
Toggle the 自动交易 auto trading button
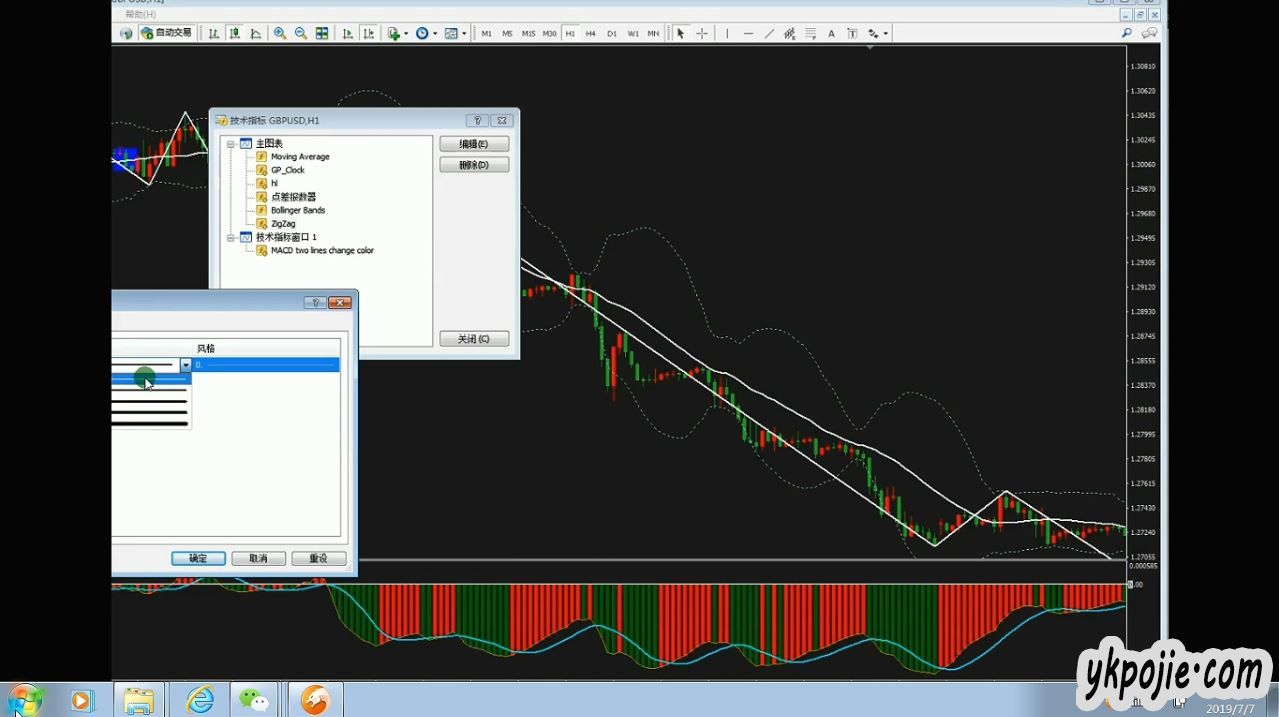pos(166,33)
